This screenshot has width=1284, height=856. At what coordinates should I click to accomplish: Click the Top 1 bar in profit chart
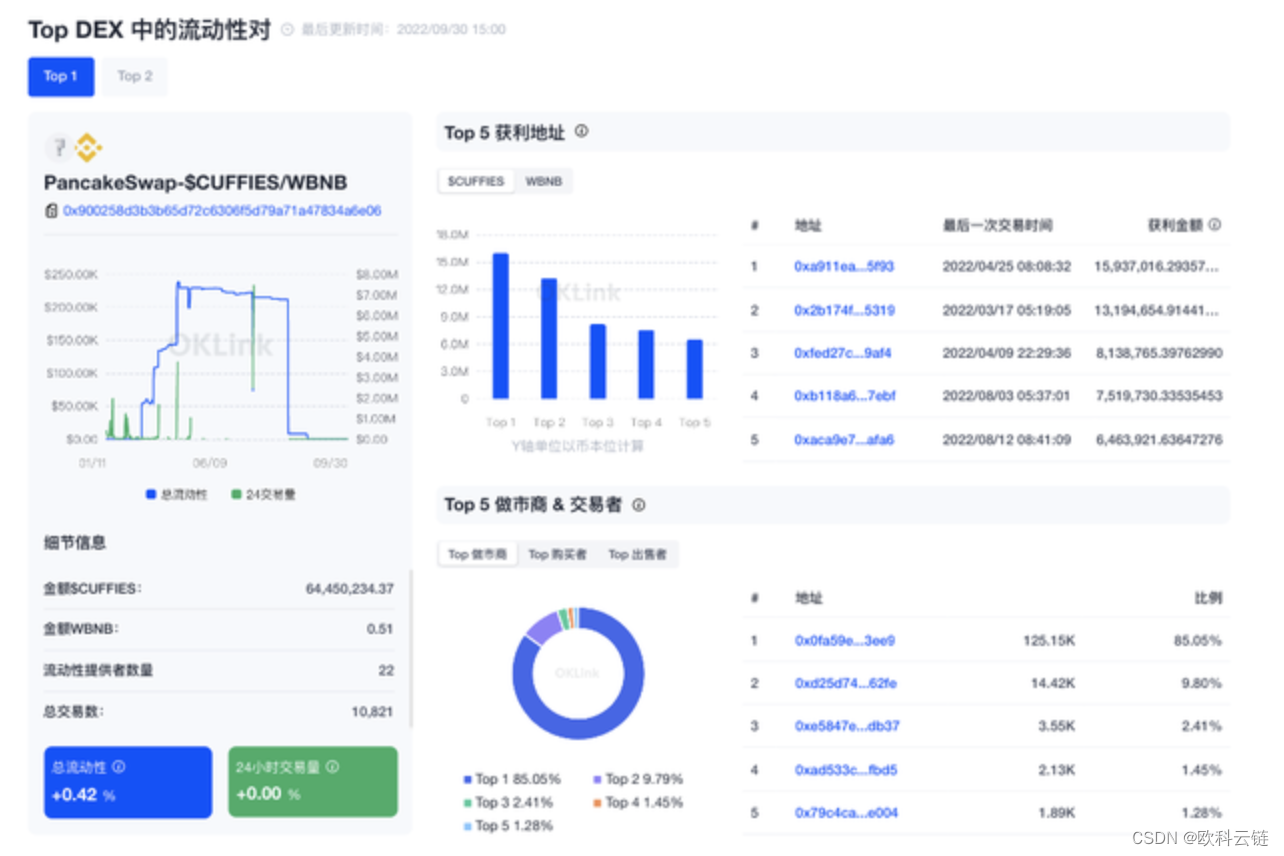coord(501,326)
